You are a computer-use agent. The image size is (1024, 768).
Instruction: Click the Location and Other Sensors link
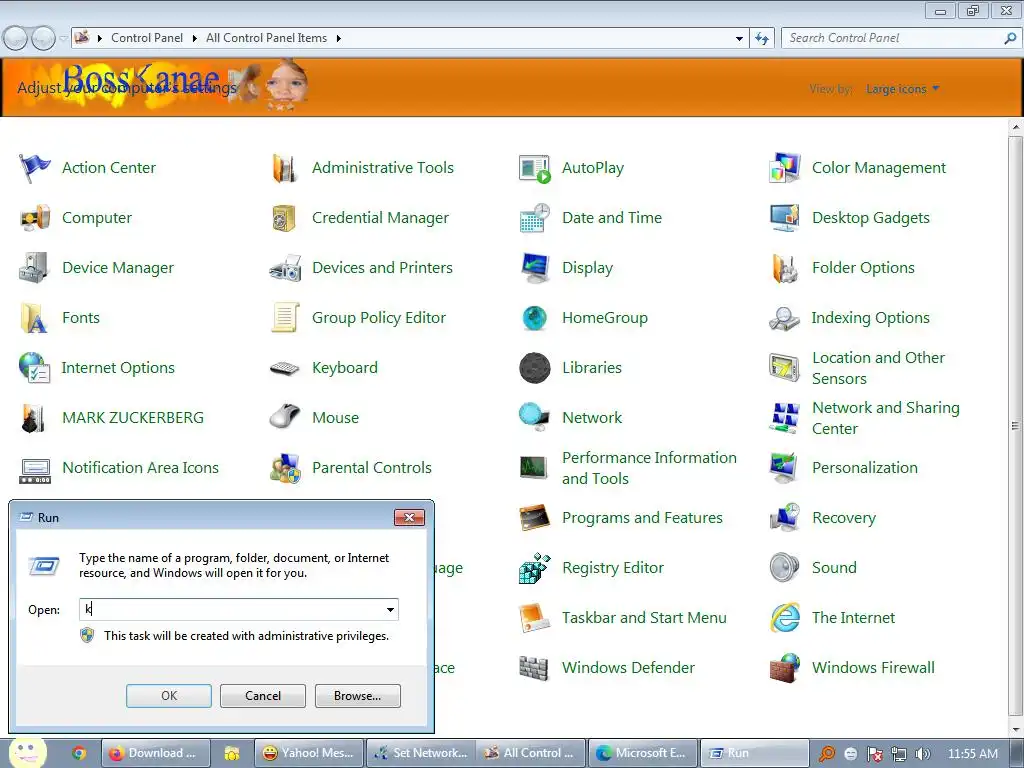pyautogui.click(x=878, y=368)
